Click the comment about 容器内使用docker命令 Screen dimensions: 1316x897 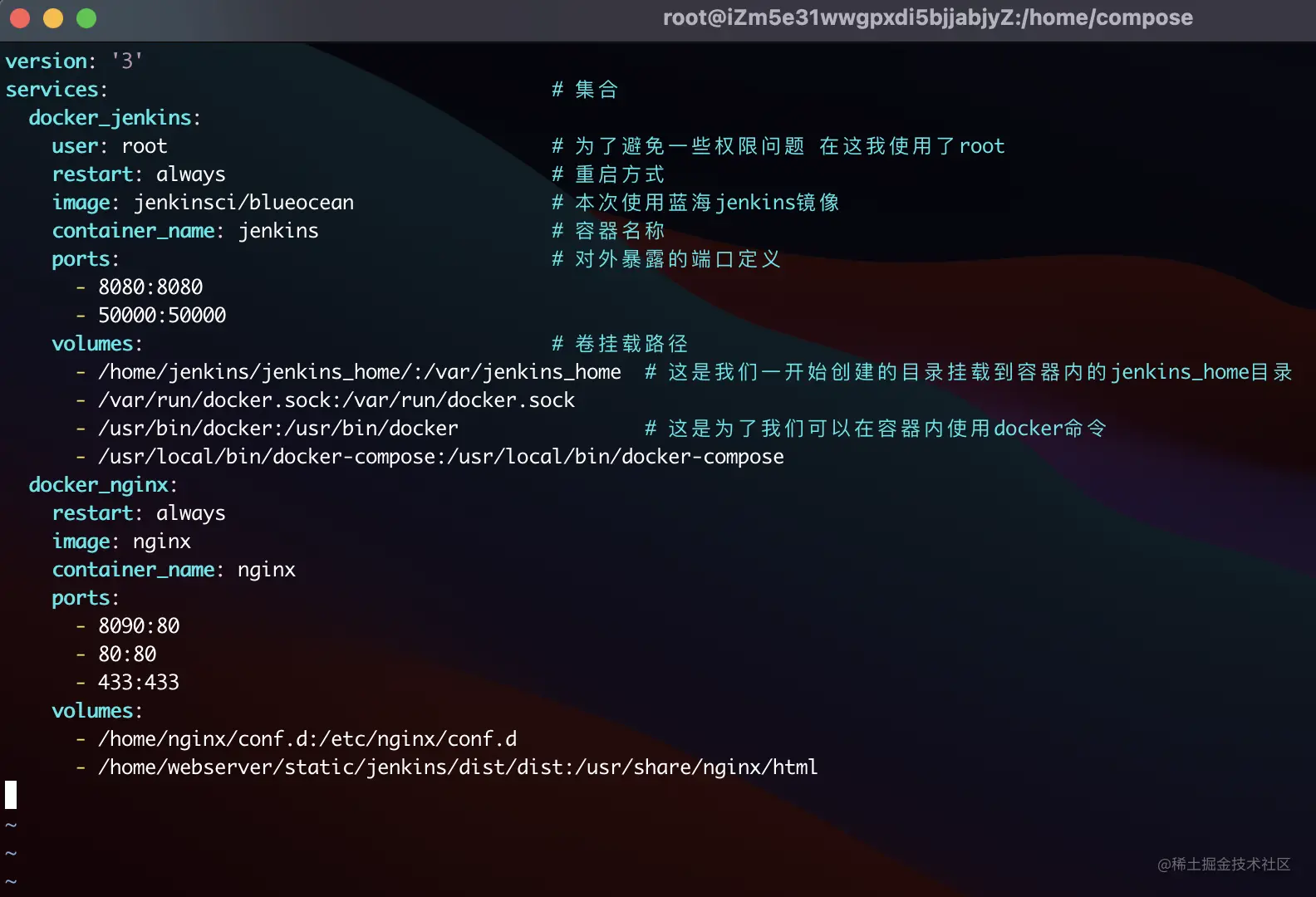tap(876, 429)
